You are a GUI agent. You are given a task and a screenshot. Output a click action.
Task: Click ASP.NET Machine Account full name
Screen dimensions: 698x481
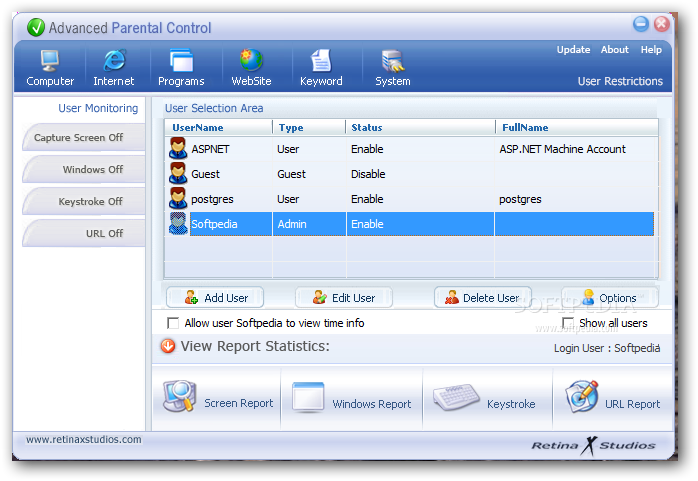click(x=562, y=149)
